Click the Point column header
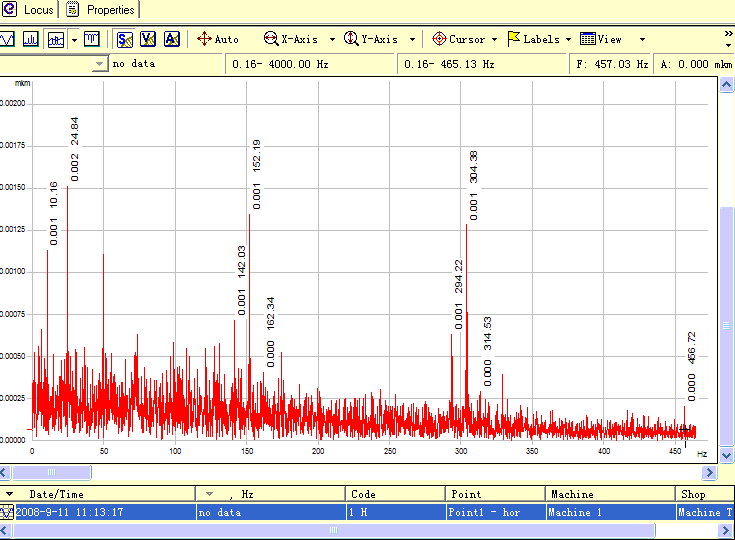Viewport: 735px width, 540px height. (x=495, y=494)
